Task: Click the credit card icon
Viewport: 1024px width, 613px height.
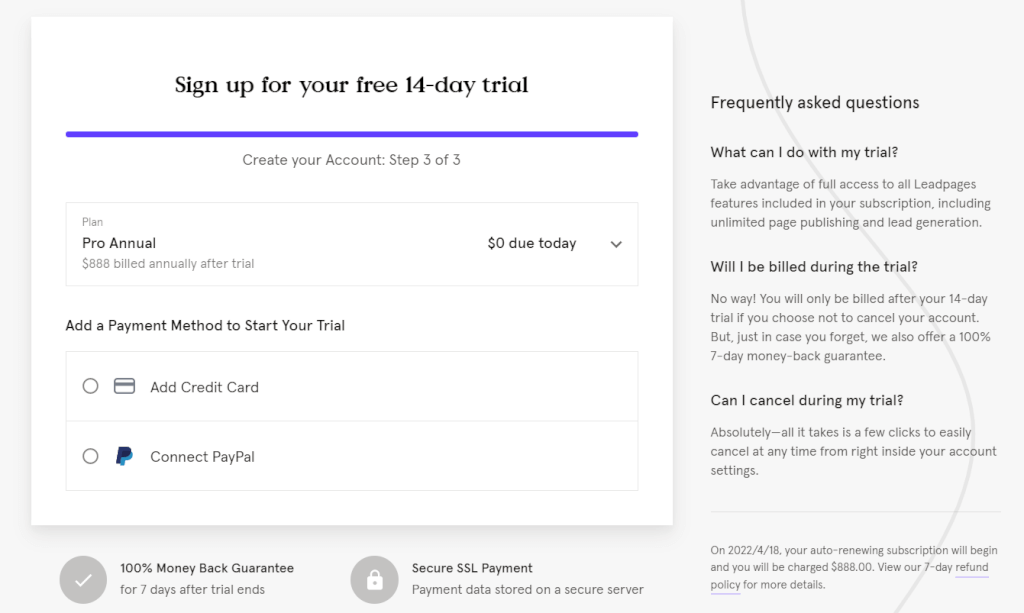Action: point(124,386)
